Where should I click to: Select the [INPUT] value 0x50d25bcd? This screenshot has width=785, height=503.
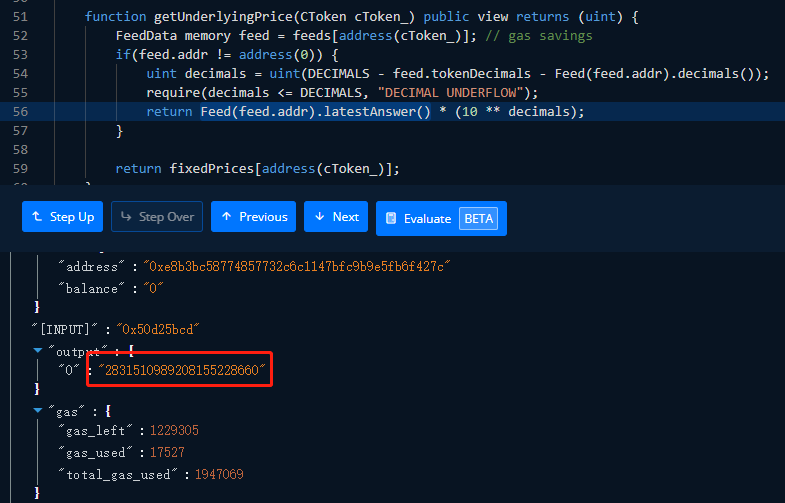point(158,329)
